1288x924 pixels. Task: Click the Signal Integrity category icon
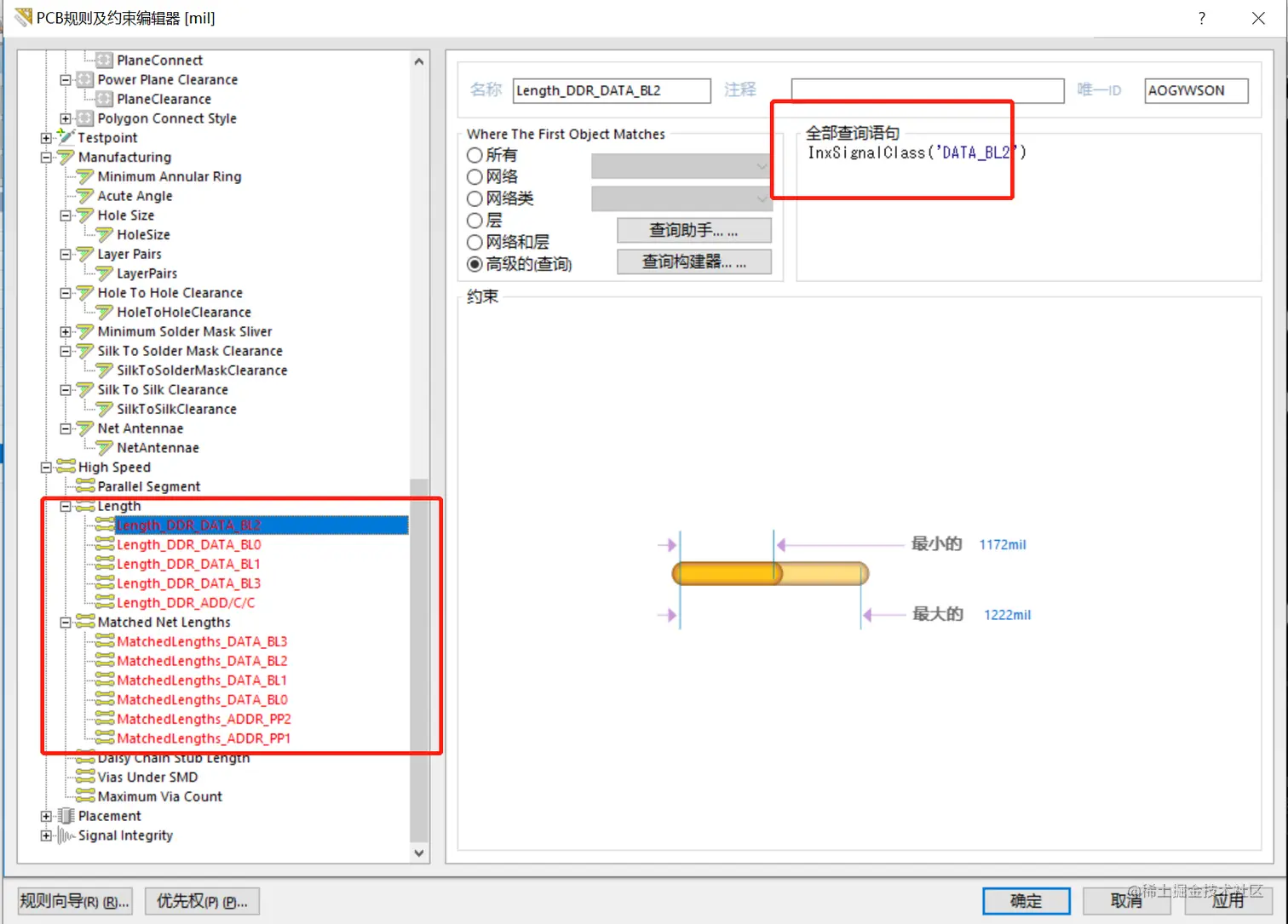click(66, 835)
